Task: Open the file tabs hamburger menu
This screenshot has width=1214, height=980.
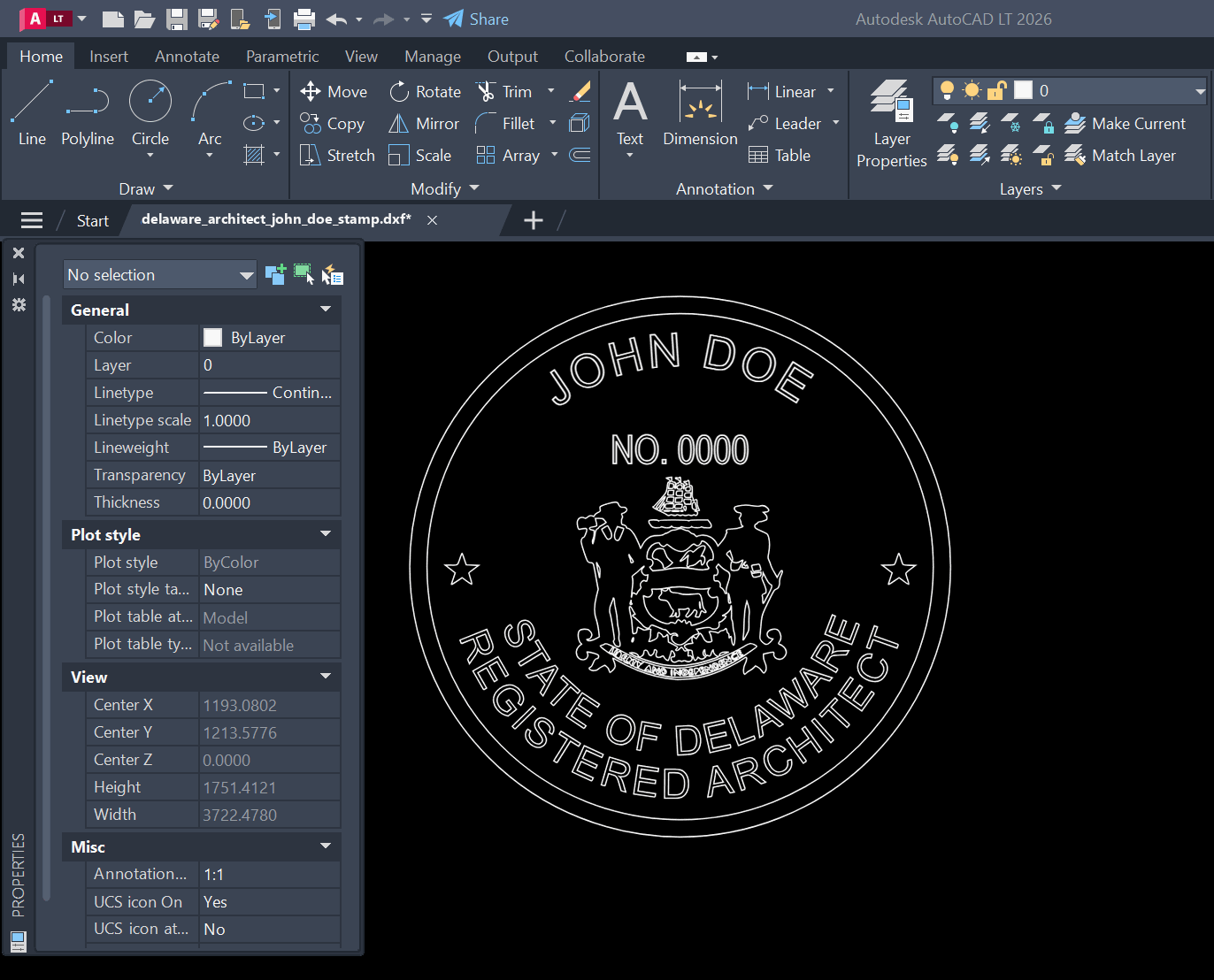Action: tap(32, 220)
